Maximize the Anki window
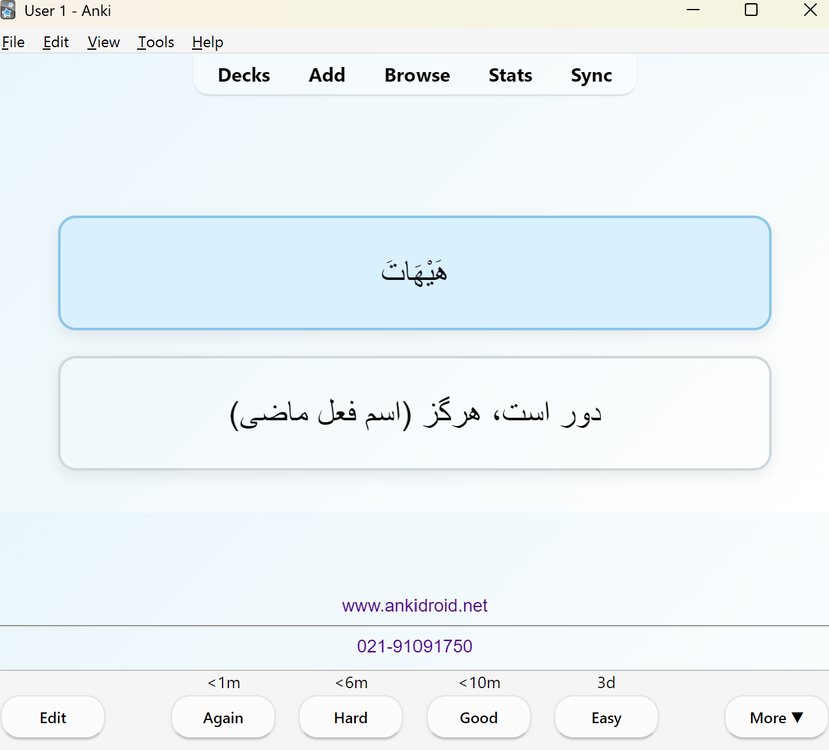829x750 pixels. tap(751, 10)
